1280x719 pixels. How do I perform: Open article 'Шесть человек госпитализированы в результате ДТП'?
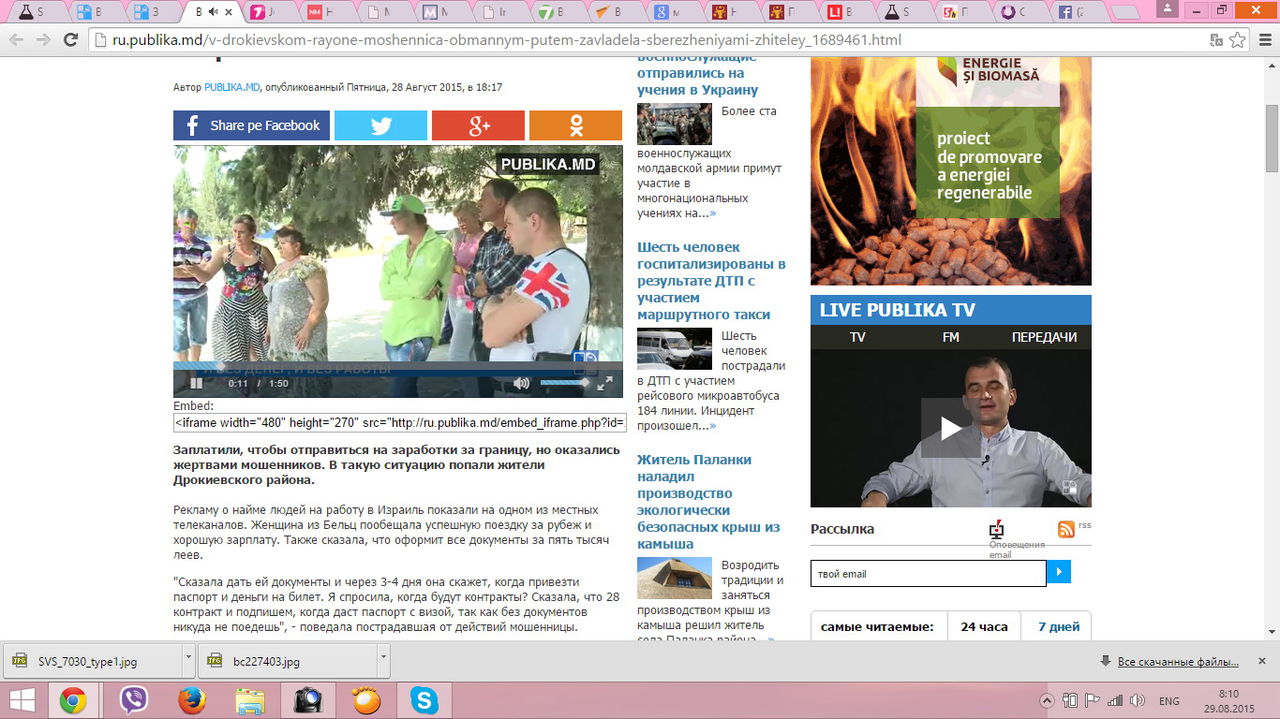(x=711, y=281)
